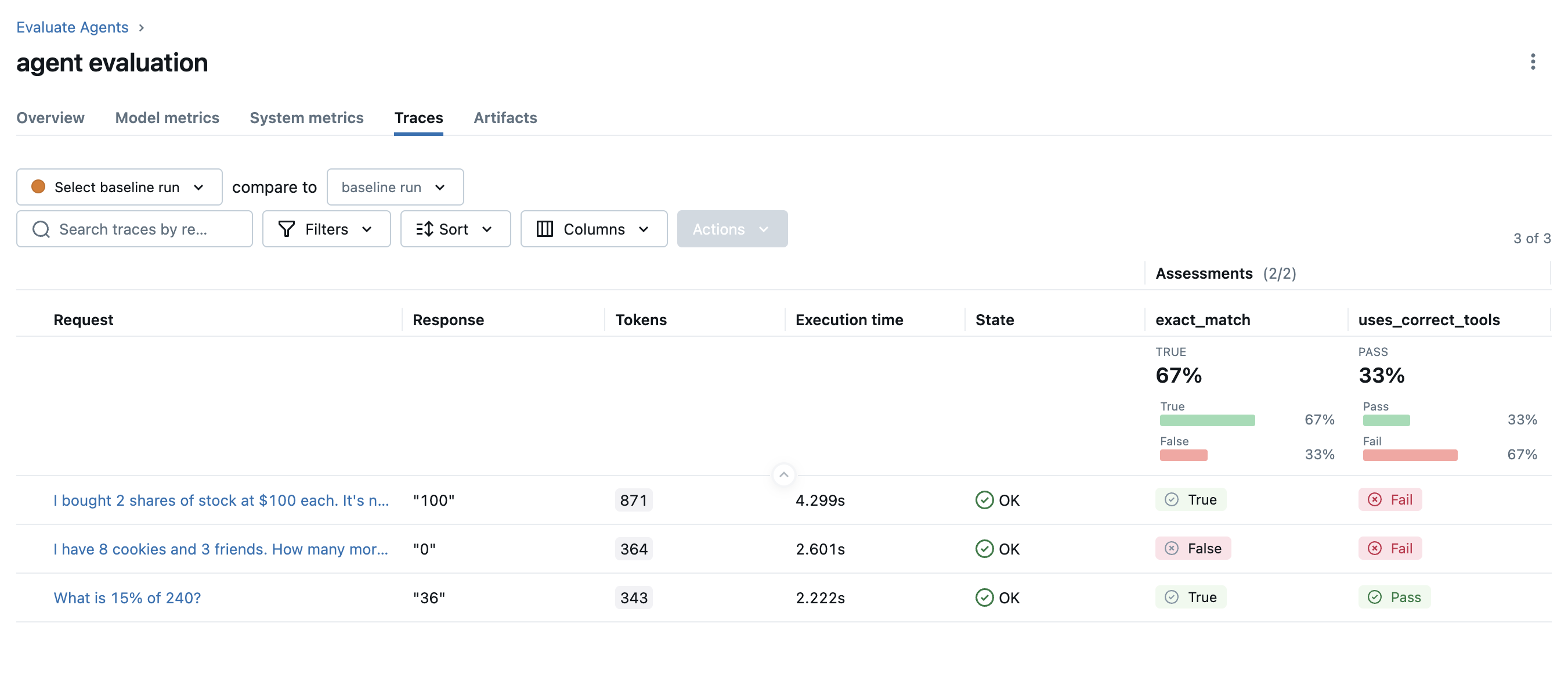Image resolution: width=1568 pixels, height=684 pixels.
Task: Collapse the assessment summary chevron button
Action: pos(783,474)
